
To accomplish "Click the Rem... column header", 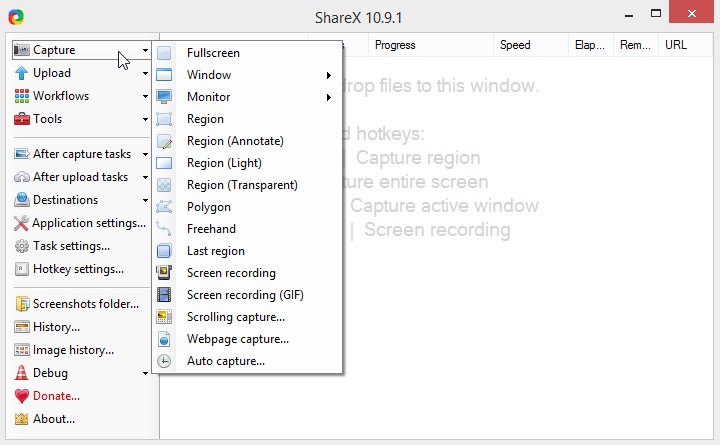I will click(636, 45).
